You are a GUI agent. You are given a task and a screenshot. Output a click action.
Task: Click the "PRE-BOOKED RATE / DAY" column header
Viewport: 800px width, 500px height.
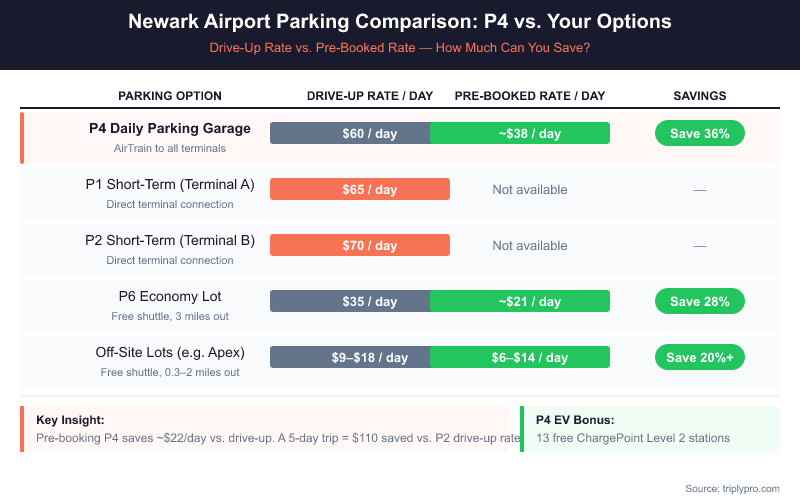(x=530, y=96)
